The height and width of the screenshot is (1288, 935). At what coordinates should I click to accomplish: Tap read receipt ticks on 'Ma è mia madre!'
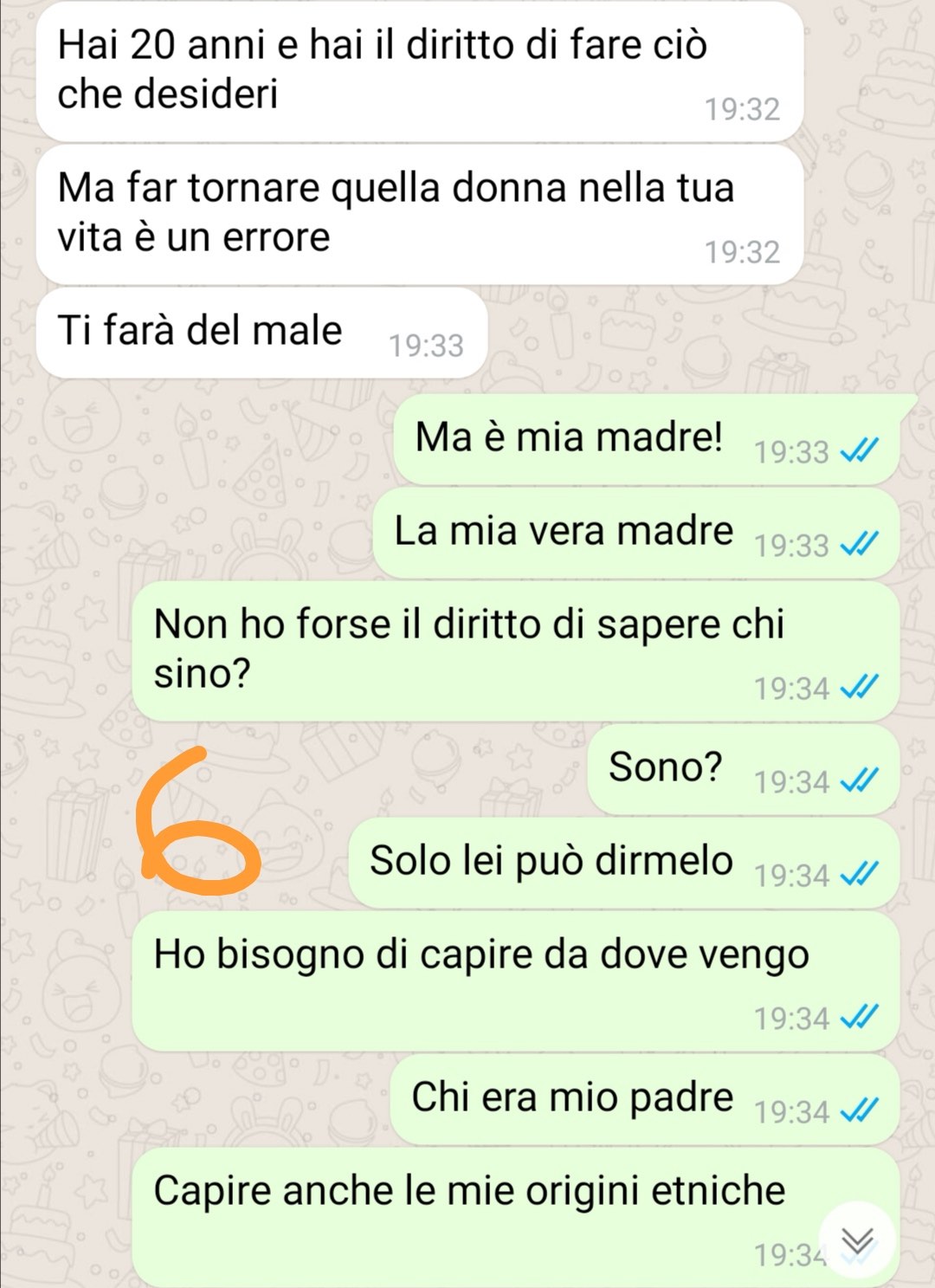point(860,450)
